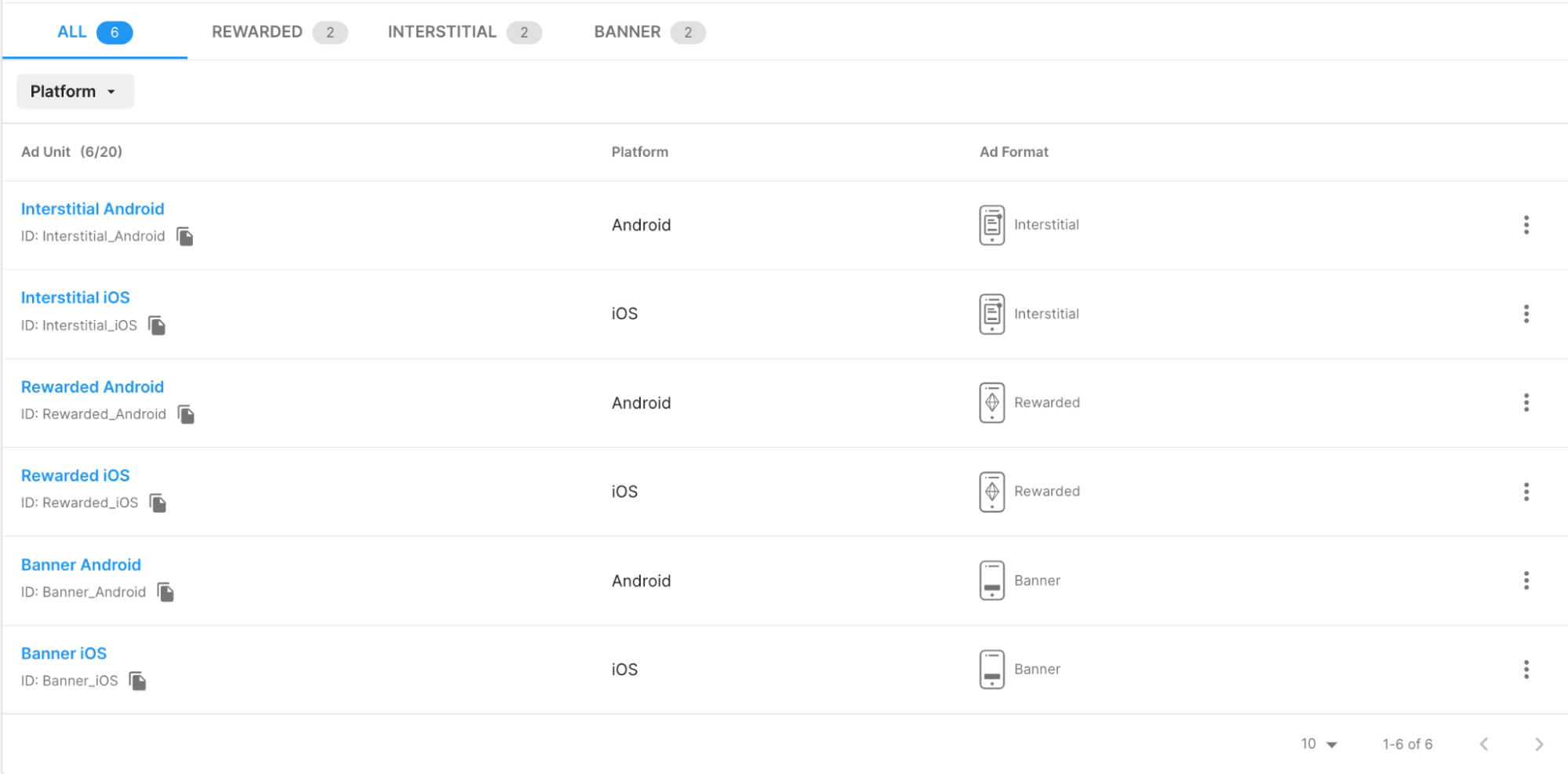Open three-dot menu for Banner iOS row
Viewport: 1568px width, 774px height.
coord(1526,669)
